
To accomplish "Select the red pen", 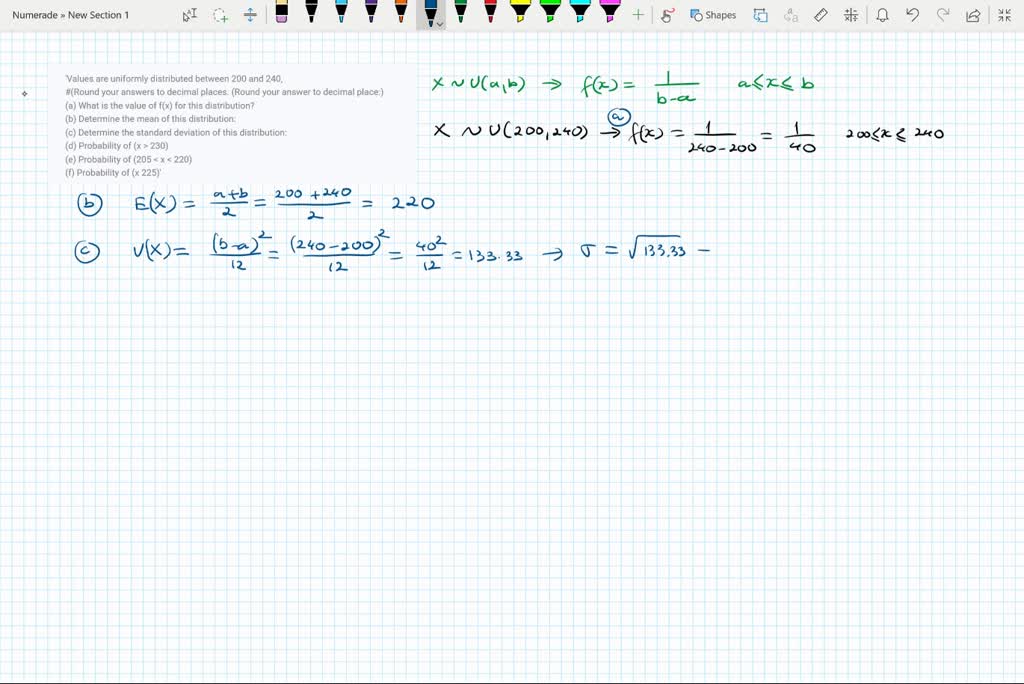I will coord(492,14).
